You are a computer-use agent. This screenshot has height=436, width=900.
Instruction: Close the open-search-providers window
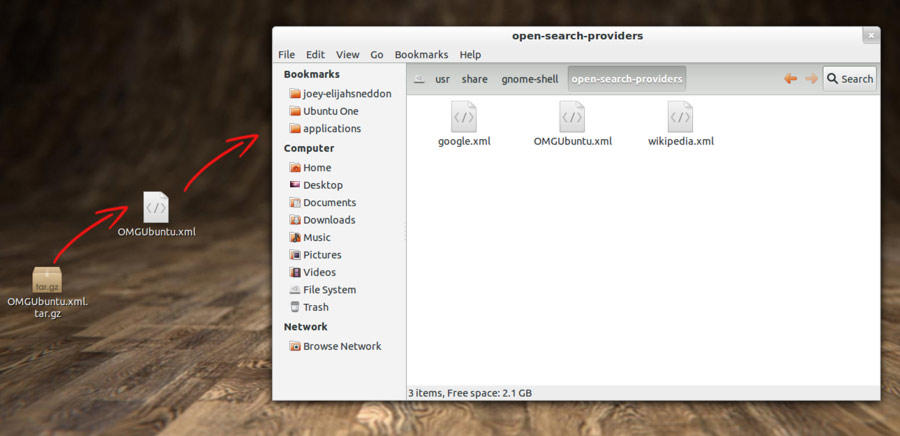871,36
